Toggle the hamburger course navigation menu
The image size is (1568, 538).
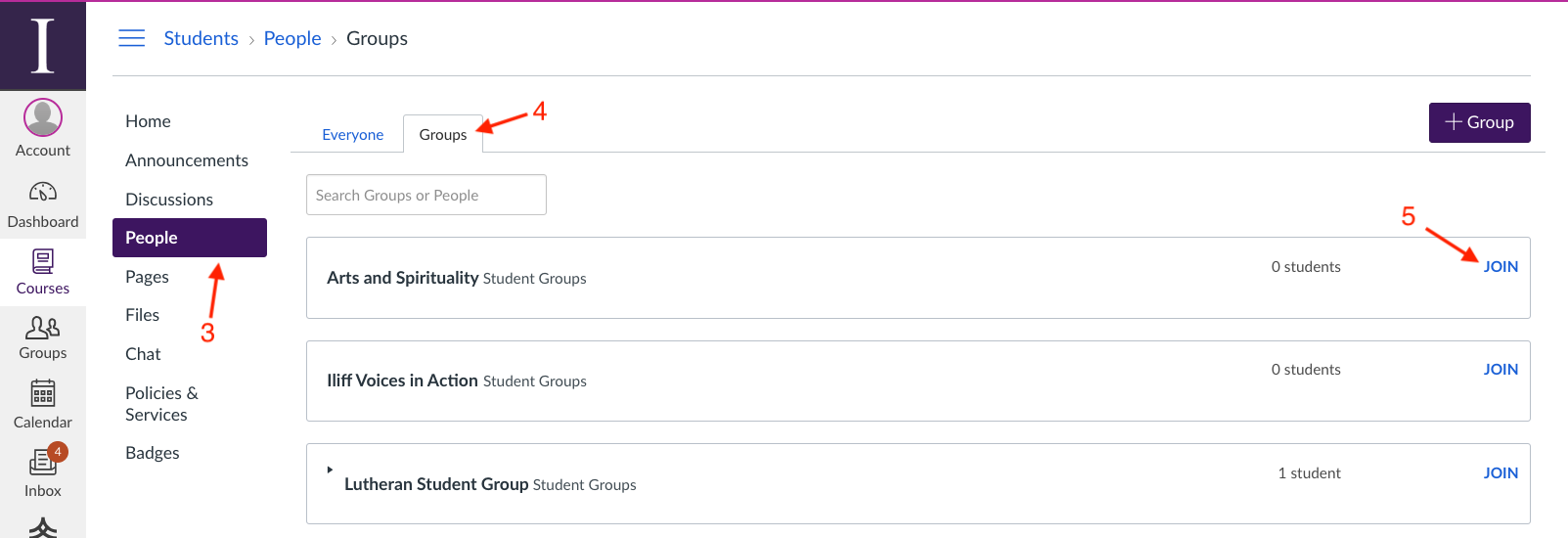coord(132,38)
